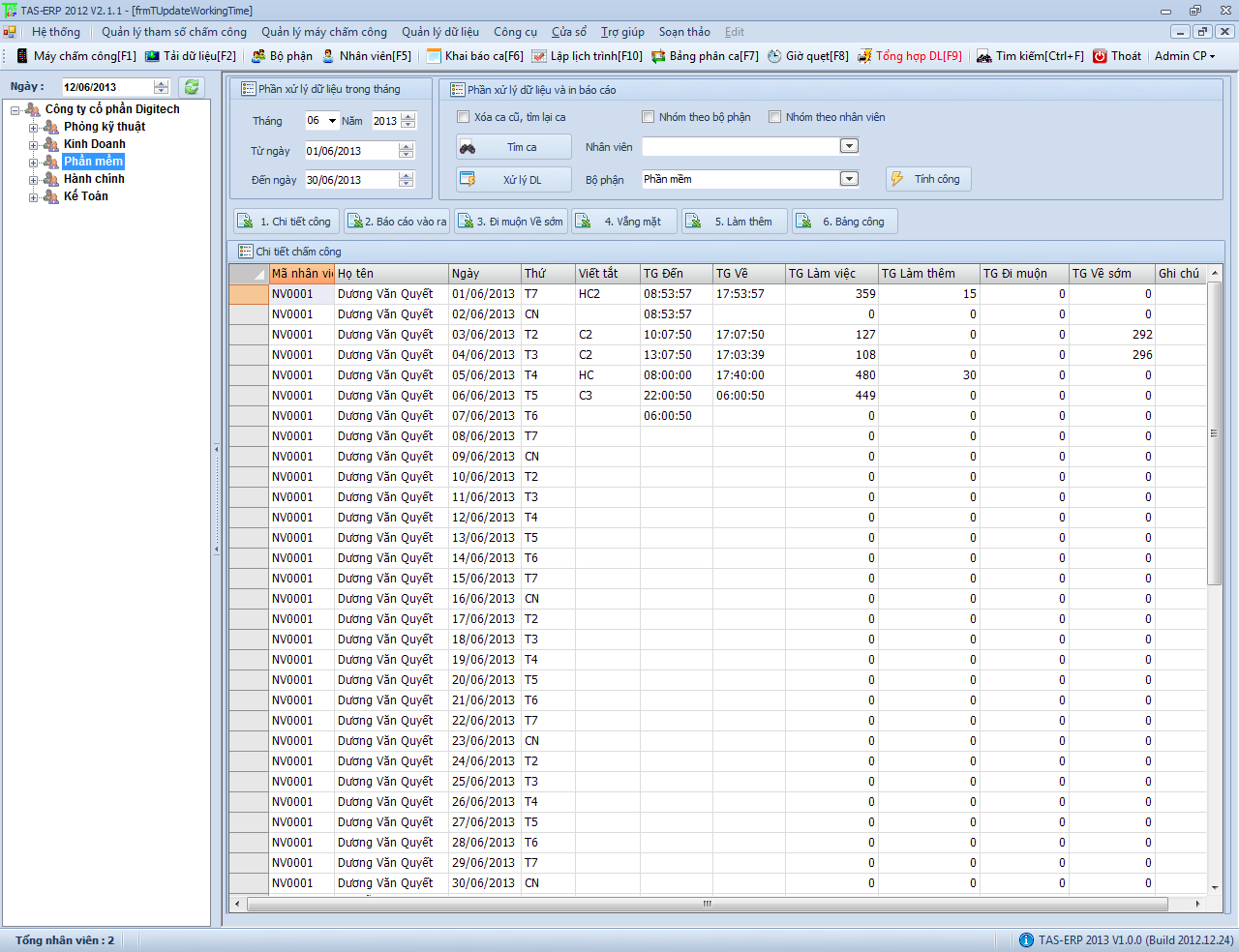Click Công ty cổ phần Digitech company icon
This screenshot has width=1239, height=952.
pyautogui.click(x=33, y=109)
